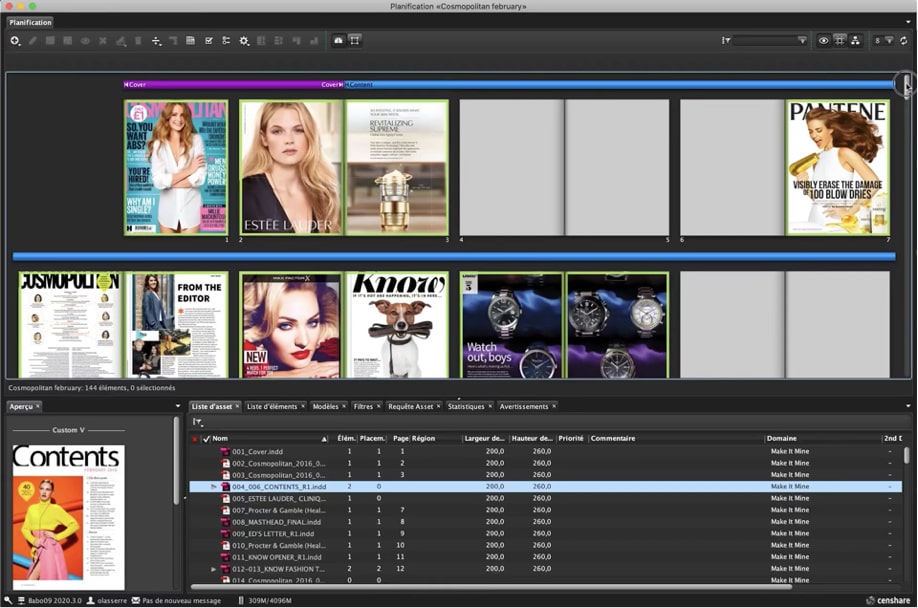Select the Pantene ad page thumbnail

click(x=837, y=167)
